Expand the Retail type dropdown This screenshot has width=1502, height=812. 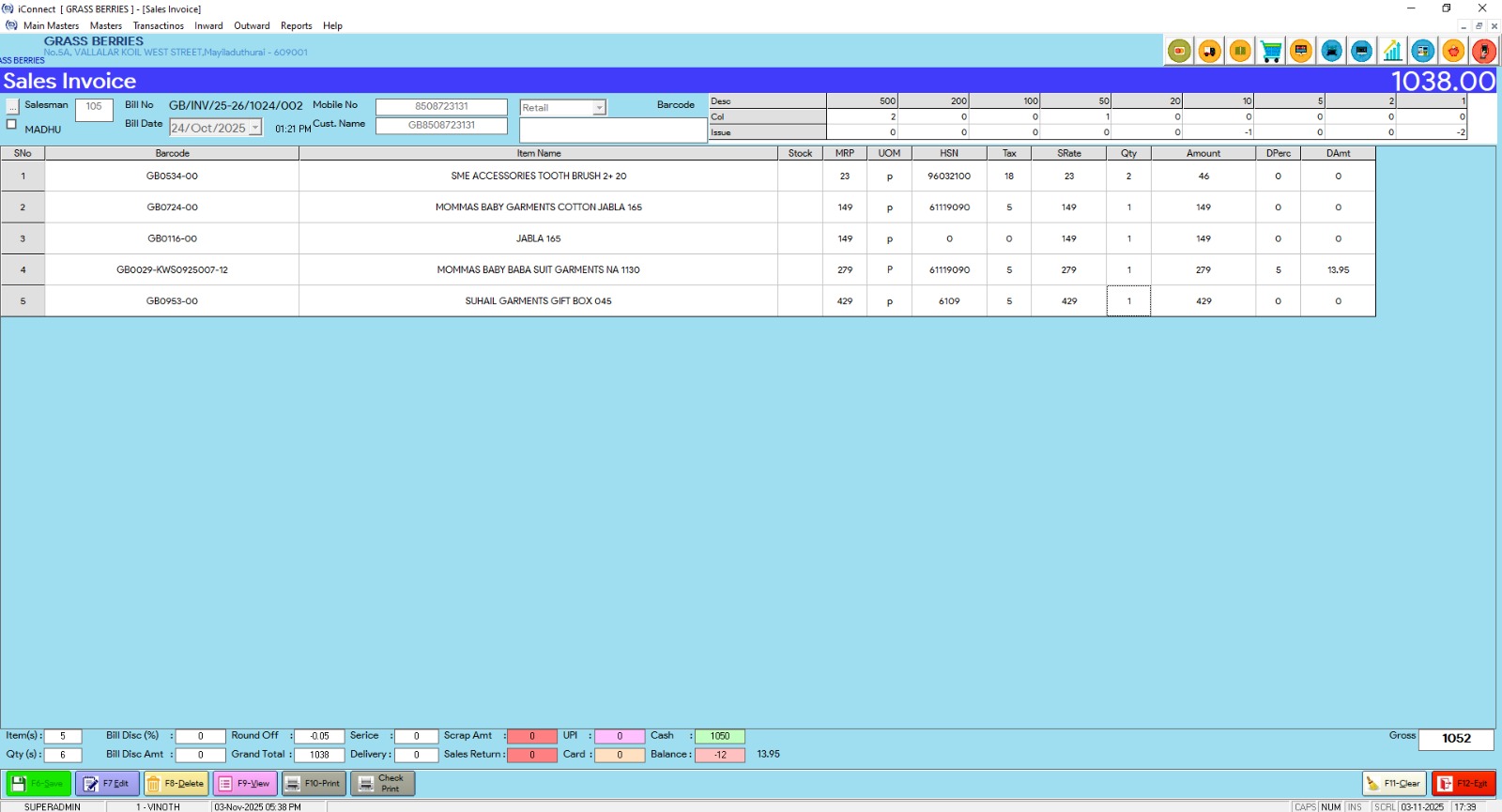click(598, 108)
